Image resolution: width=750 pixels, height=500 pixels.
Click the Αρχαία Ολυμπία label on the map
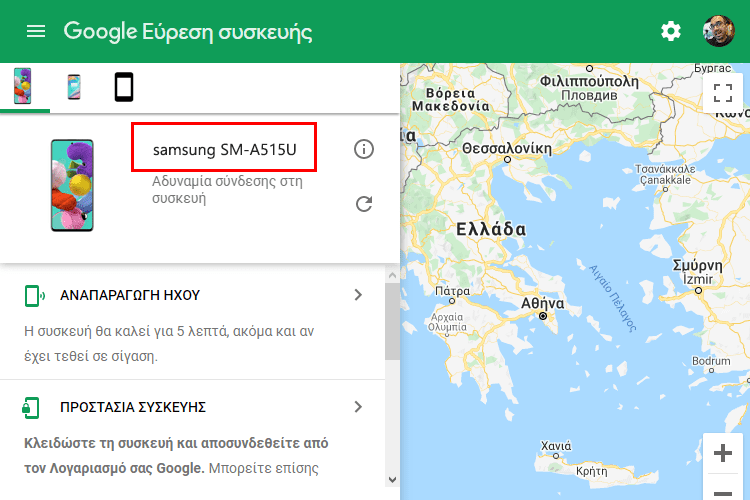pyautogui.click(x=447, y=322)
